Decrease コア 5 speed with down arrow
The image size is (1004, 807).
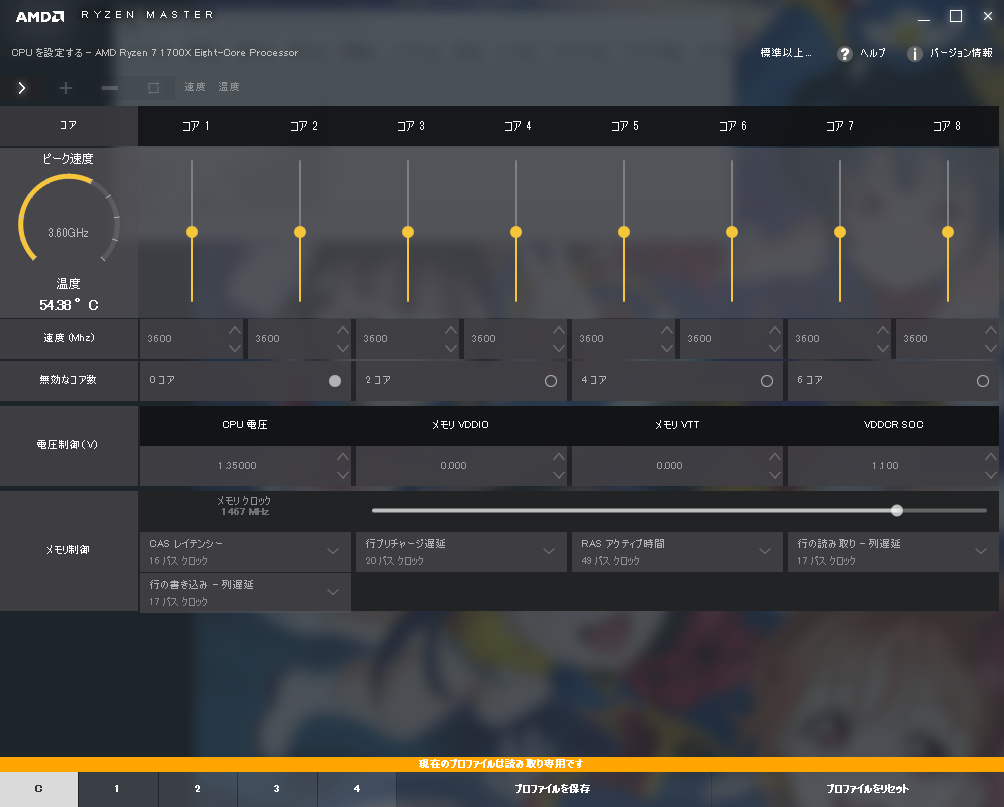667,348
